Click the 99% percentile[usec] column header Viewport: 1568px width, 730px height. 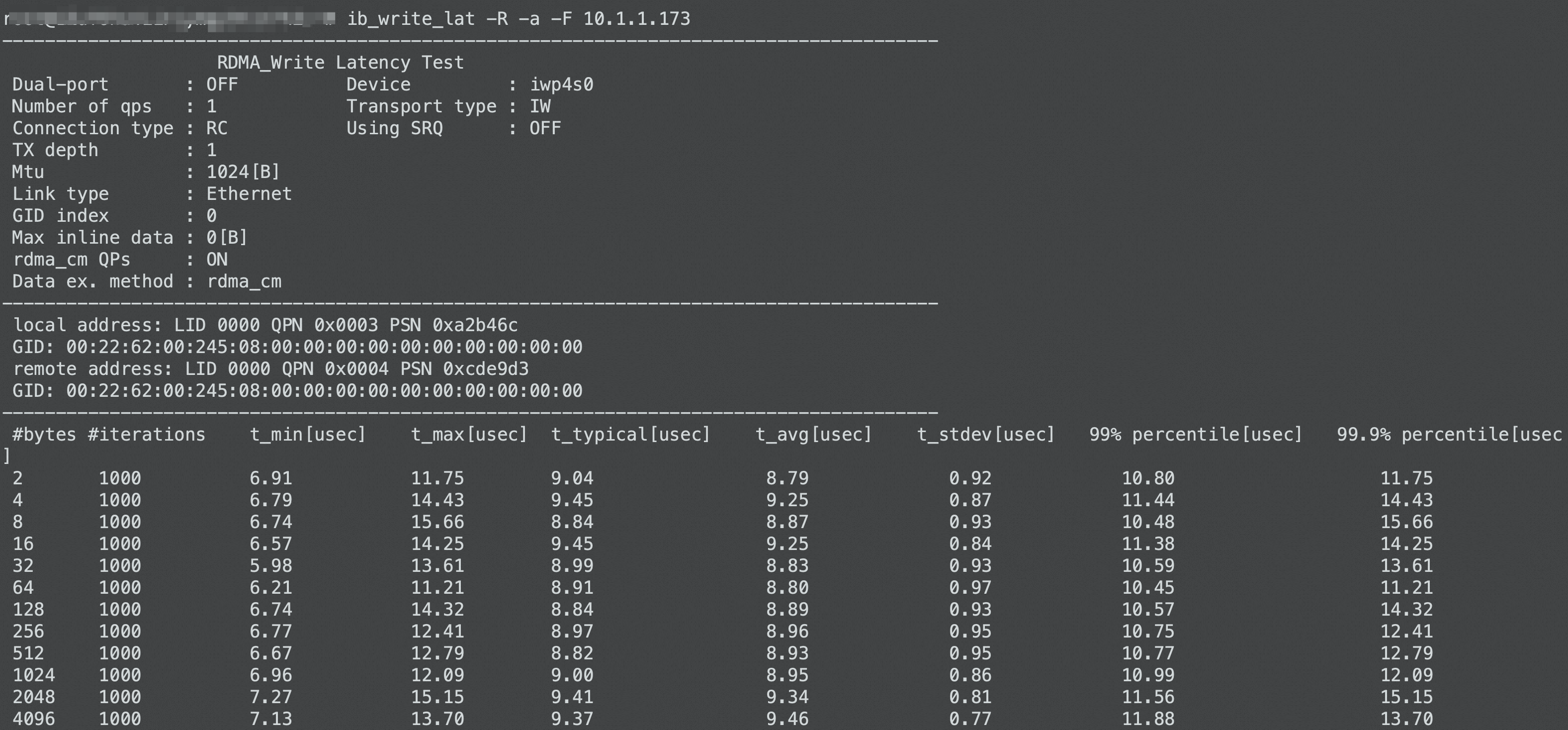pos(1196,435)
